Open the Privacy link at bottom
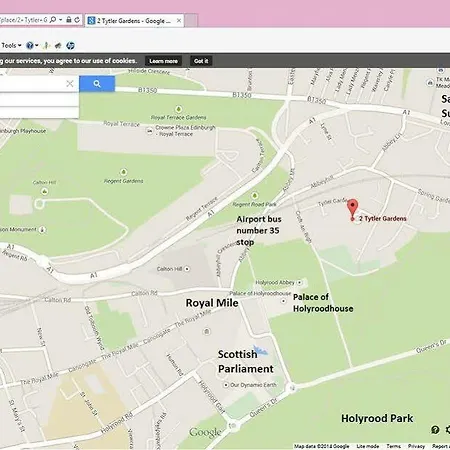The image size is (450, 450). tap(416, 446)
